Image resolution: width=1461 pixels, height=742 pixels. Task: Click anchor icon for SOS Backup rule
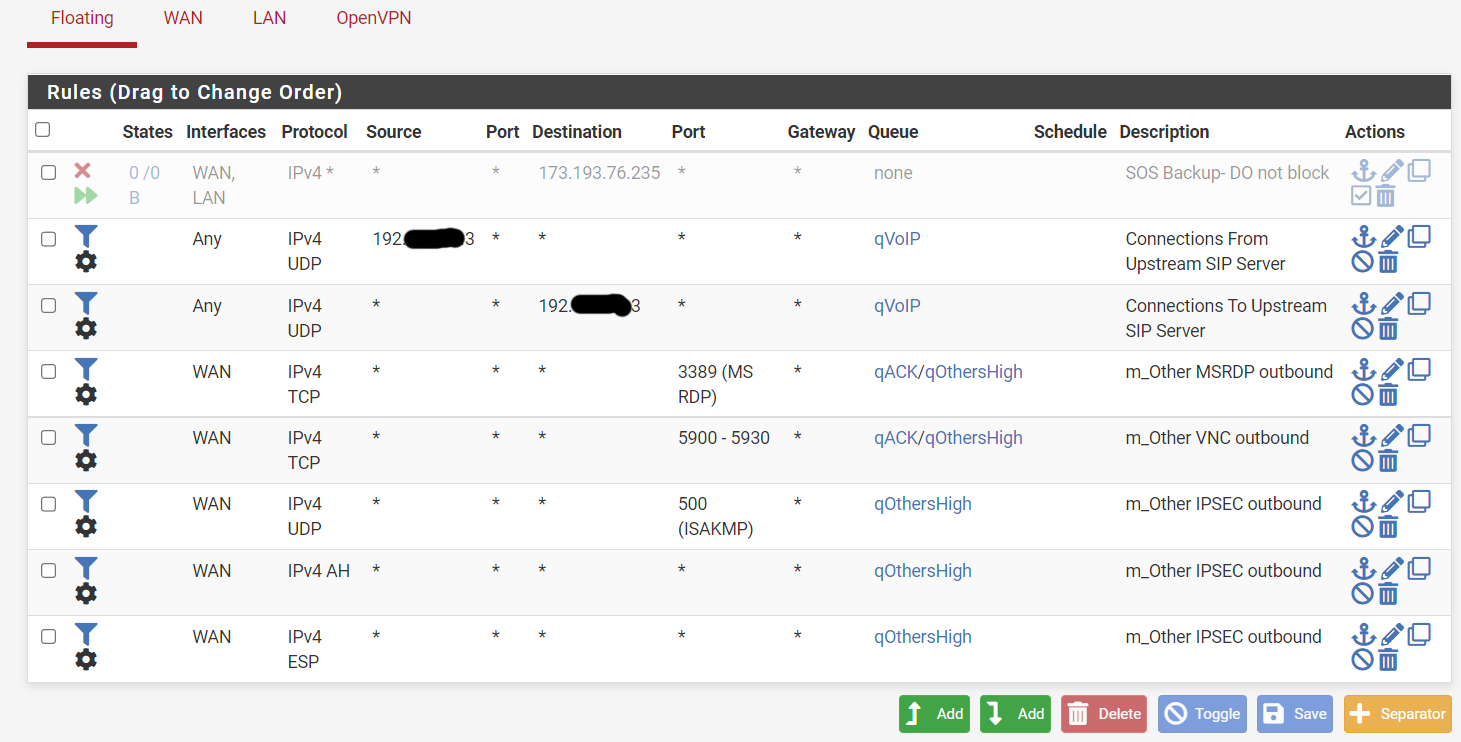click(1364, 171)
